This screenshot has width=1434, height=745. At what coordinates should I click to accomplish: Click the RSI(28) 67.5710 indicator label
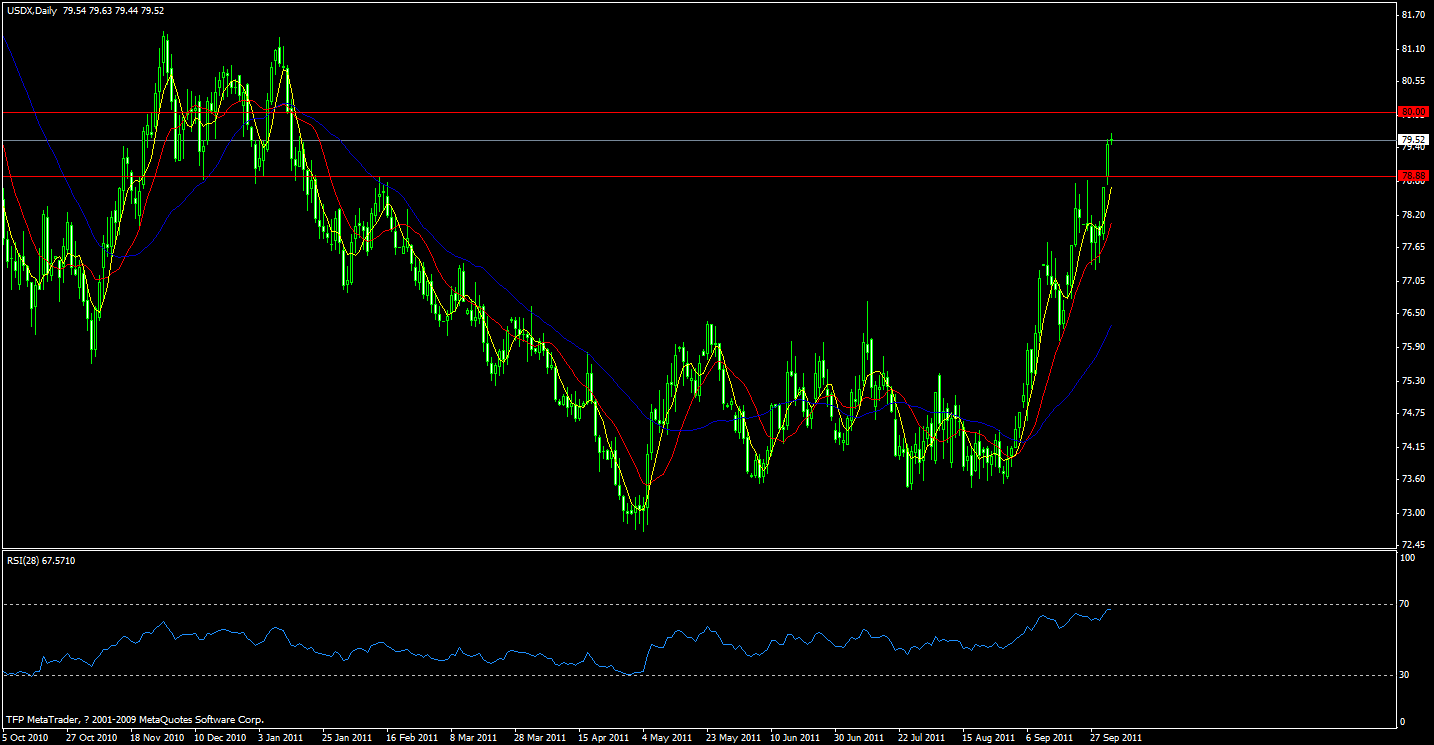[x=40, y=559]
